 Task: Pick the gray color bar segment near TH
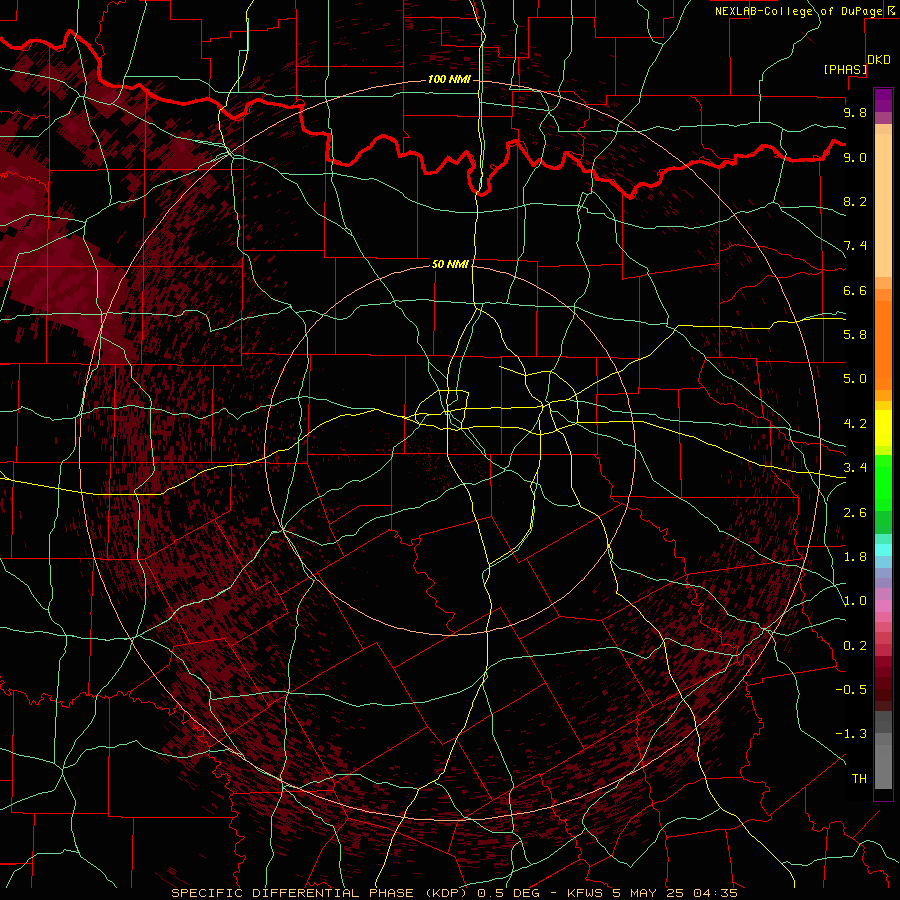pos(883,769)
